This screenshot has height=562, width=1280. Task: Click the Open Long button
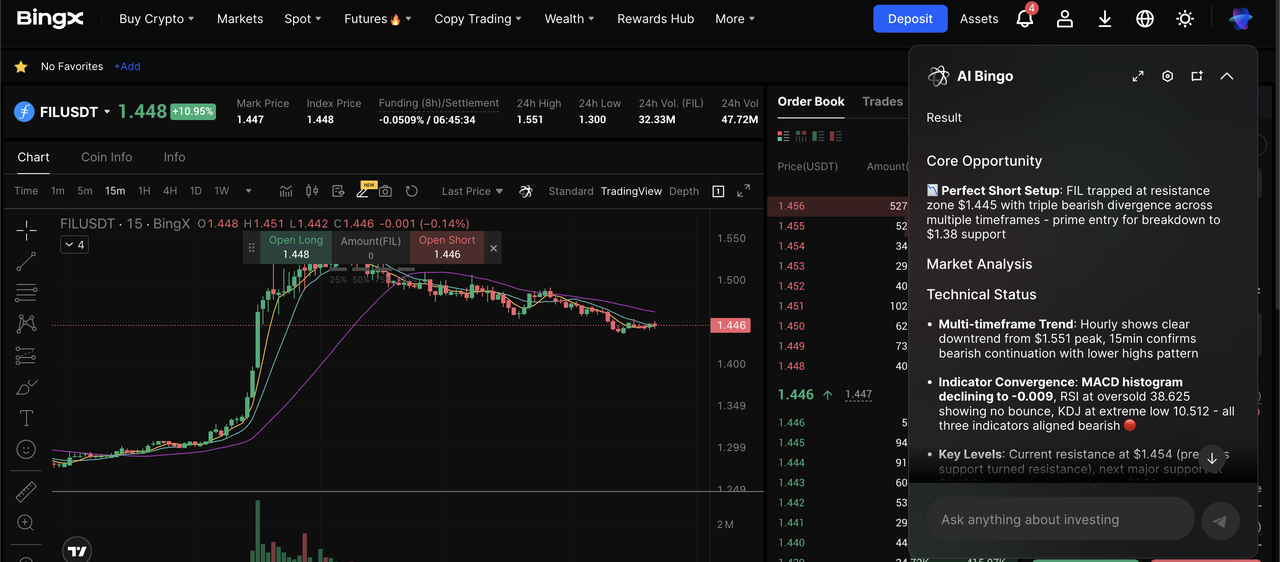click(x=296, y=247)
